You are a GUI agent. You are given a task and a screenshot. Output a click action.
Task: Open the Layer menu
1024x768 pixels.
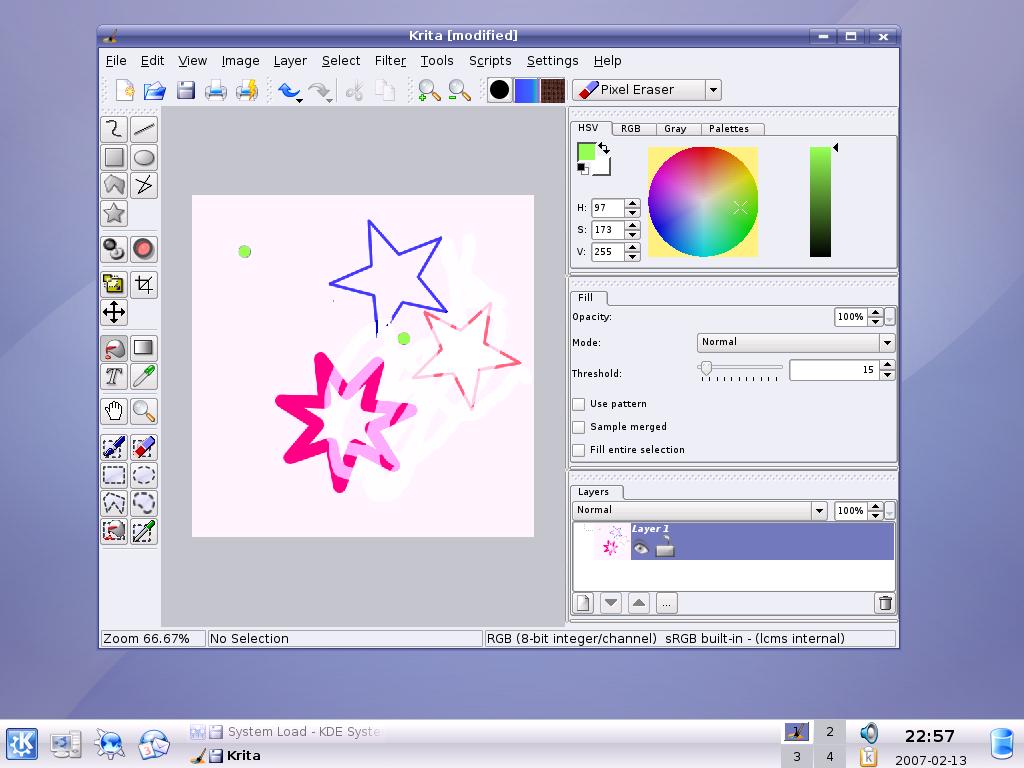290,61
